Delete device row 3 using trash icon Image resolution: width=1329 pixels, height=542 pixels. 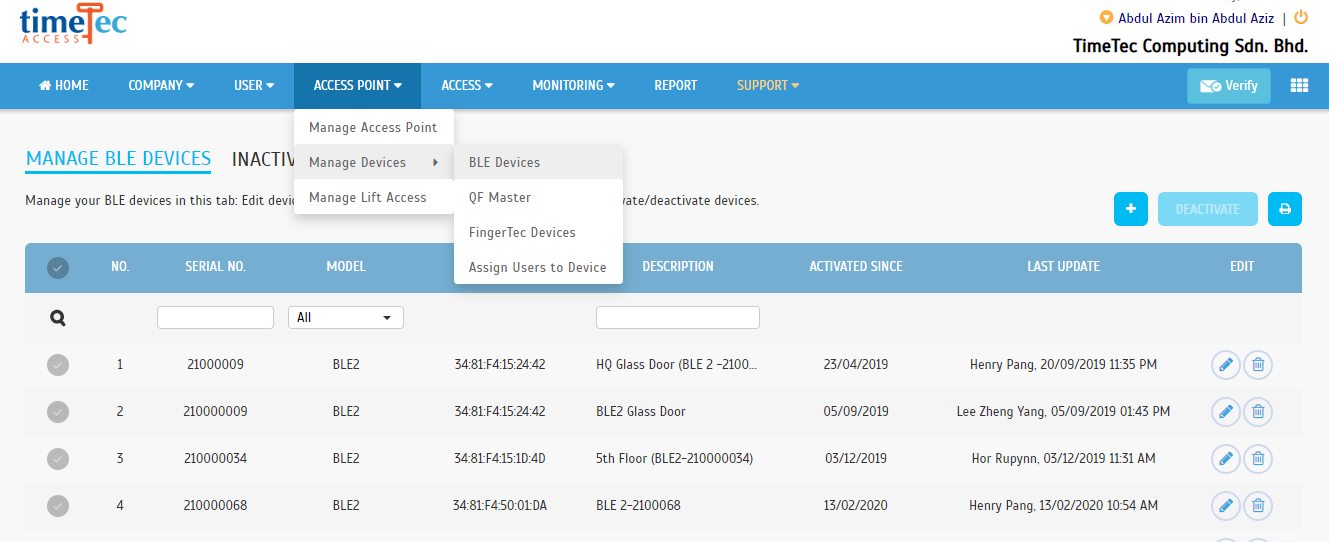[1258, 458]
